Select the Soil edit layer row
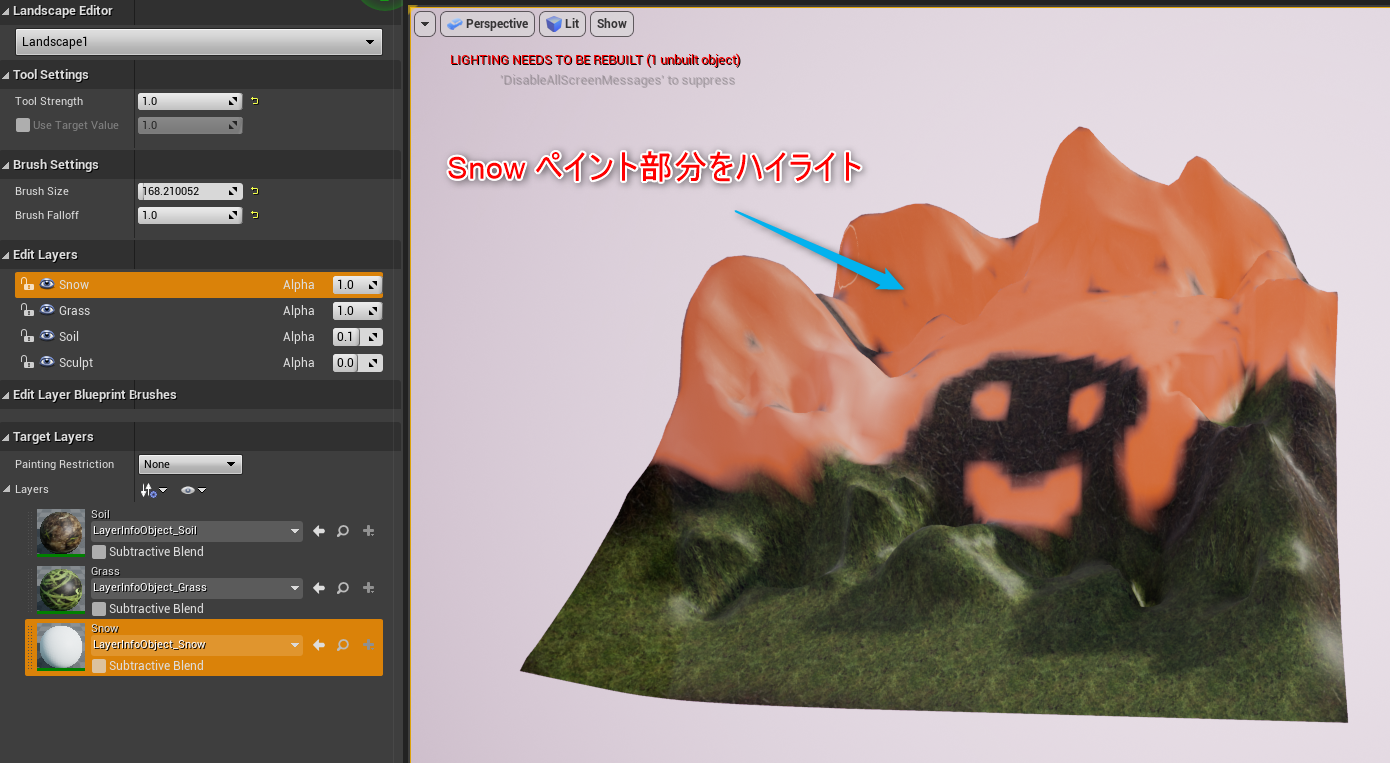This screenshot has width=1390, height=763. click(199, 337)
